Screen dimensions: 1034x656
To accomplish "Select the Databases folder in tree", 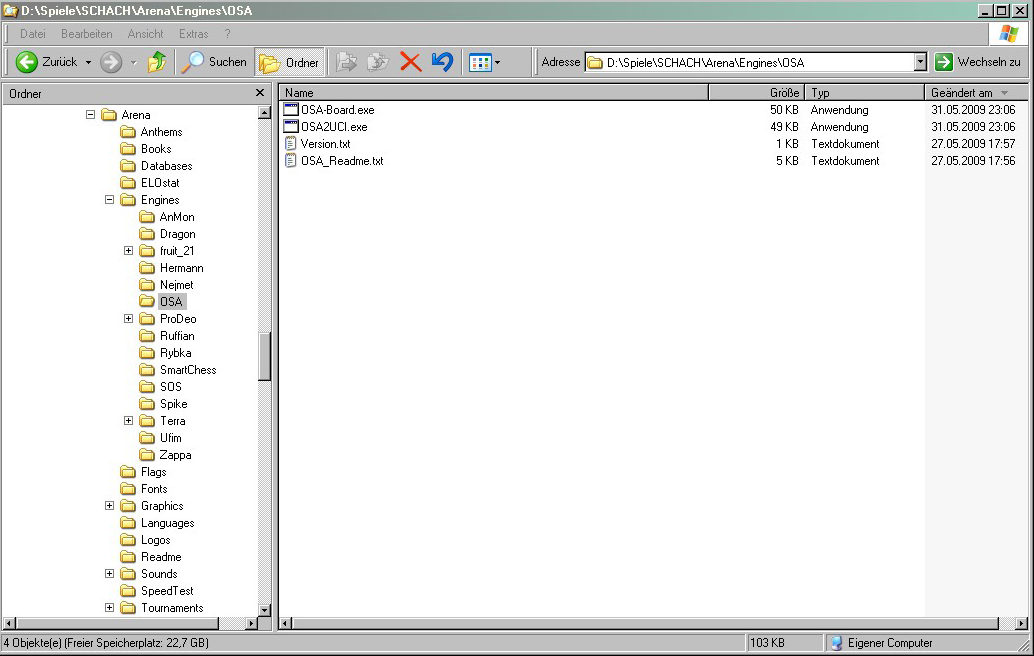I will (166, 166).
